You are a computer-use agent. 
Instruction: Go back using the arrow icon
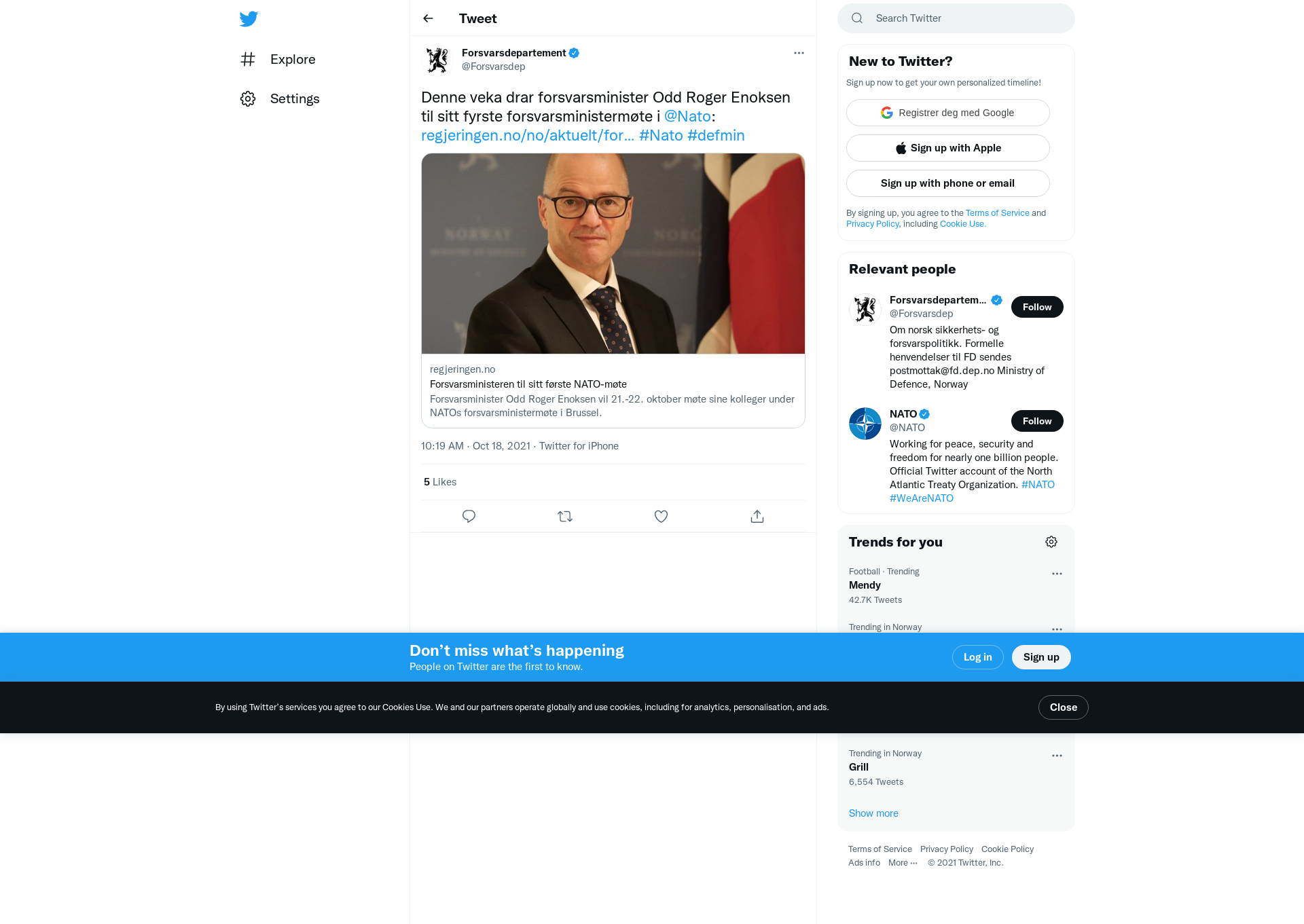pos(428,18)
